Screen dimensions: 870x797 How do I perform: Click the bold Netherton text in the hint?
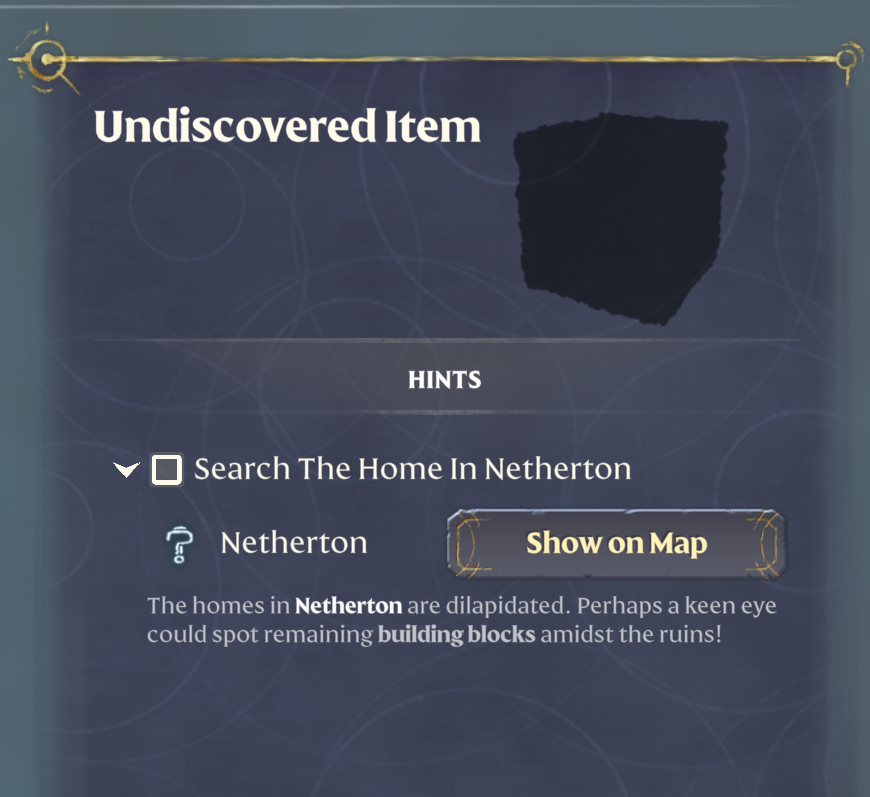348,606
